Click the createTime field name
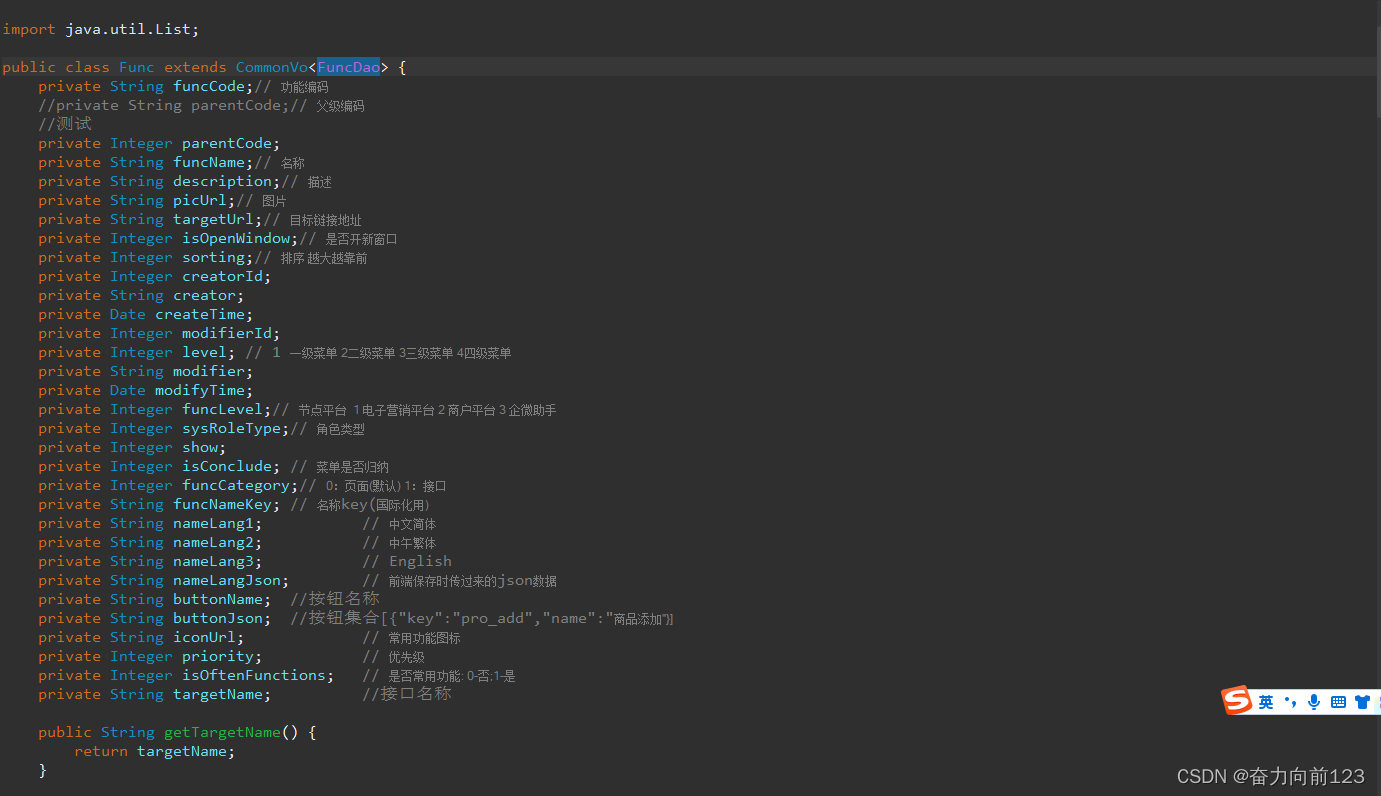This screenshot has width=1381, height=796. pos(200,314)
